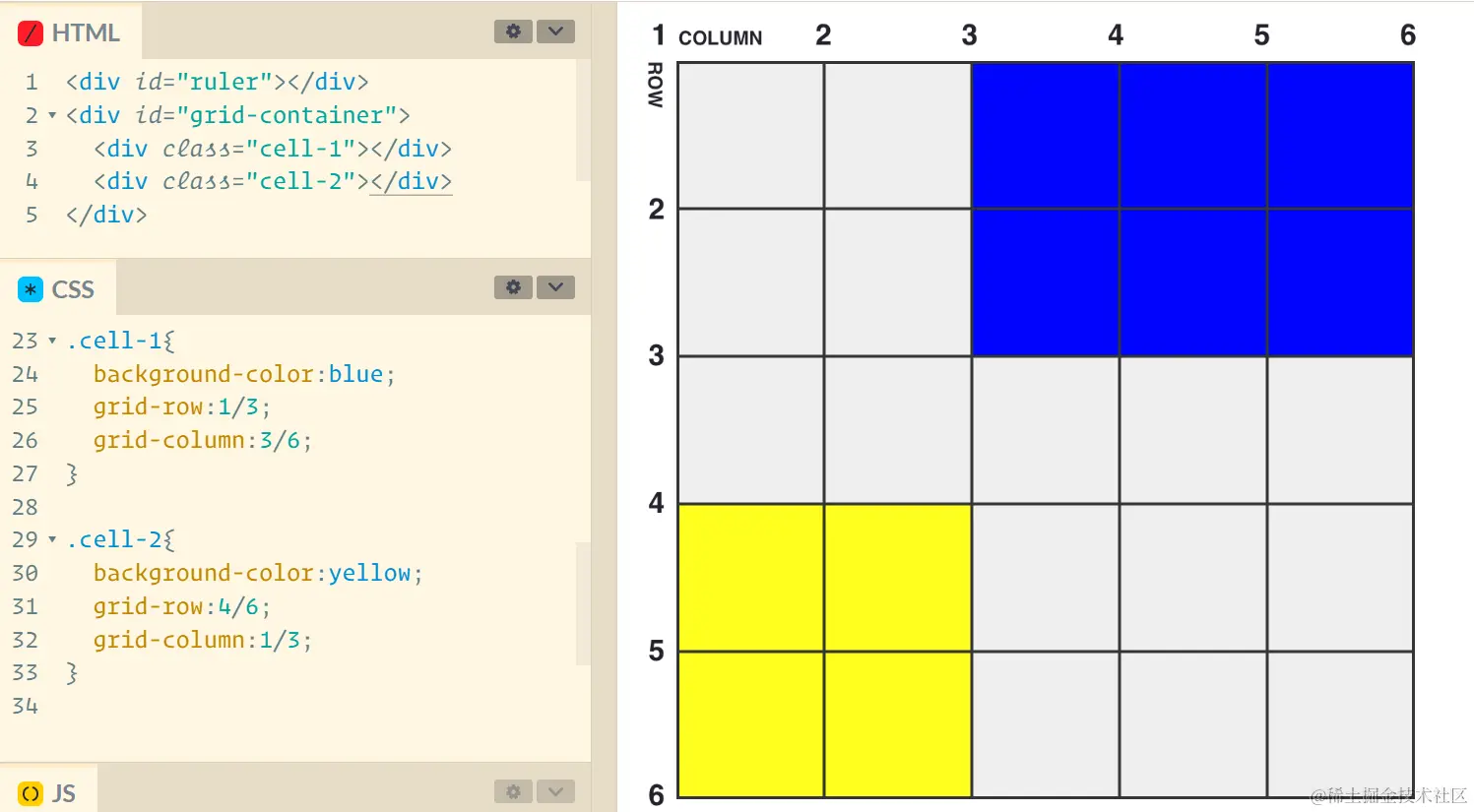Open the CSS panel settings gear
The image size is (1474, 812).
(x=512, y=286)
